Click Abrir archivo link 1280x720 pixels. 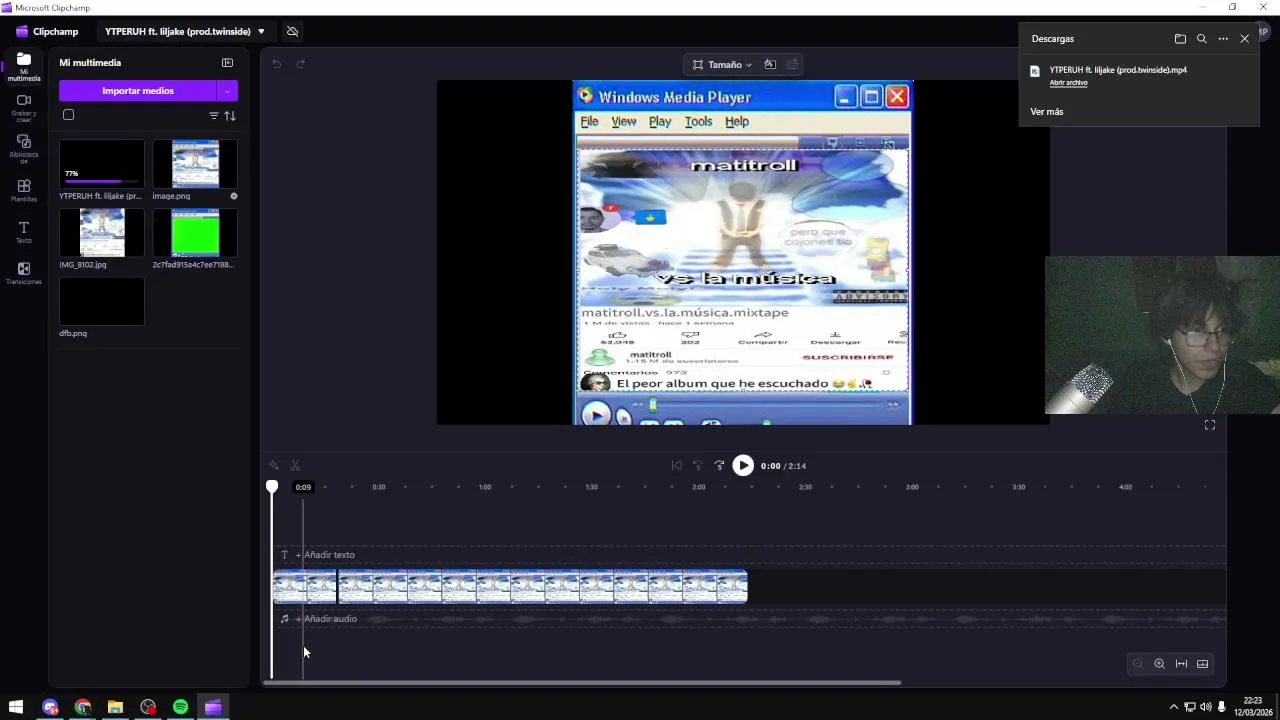pos(1068,83)
